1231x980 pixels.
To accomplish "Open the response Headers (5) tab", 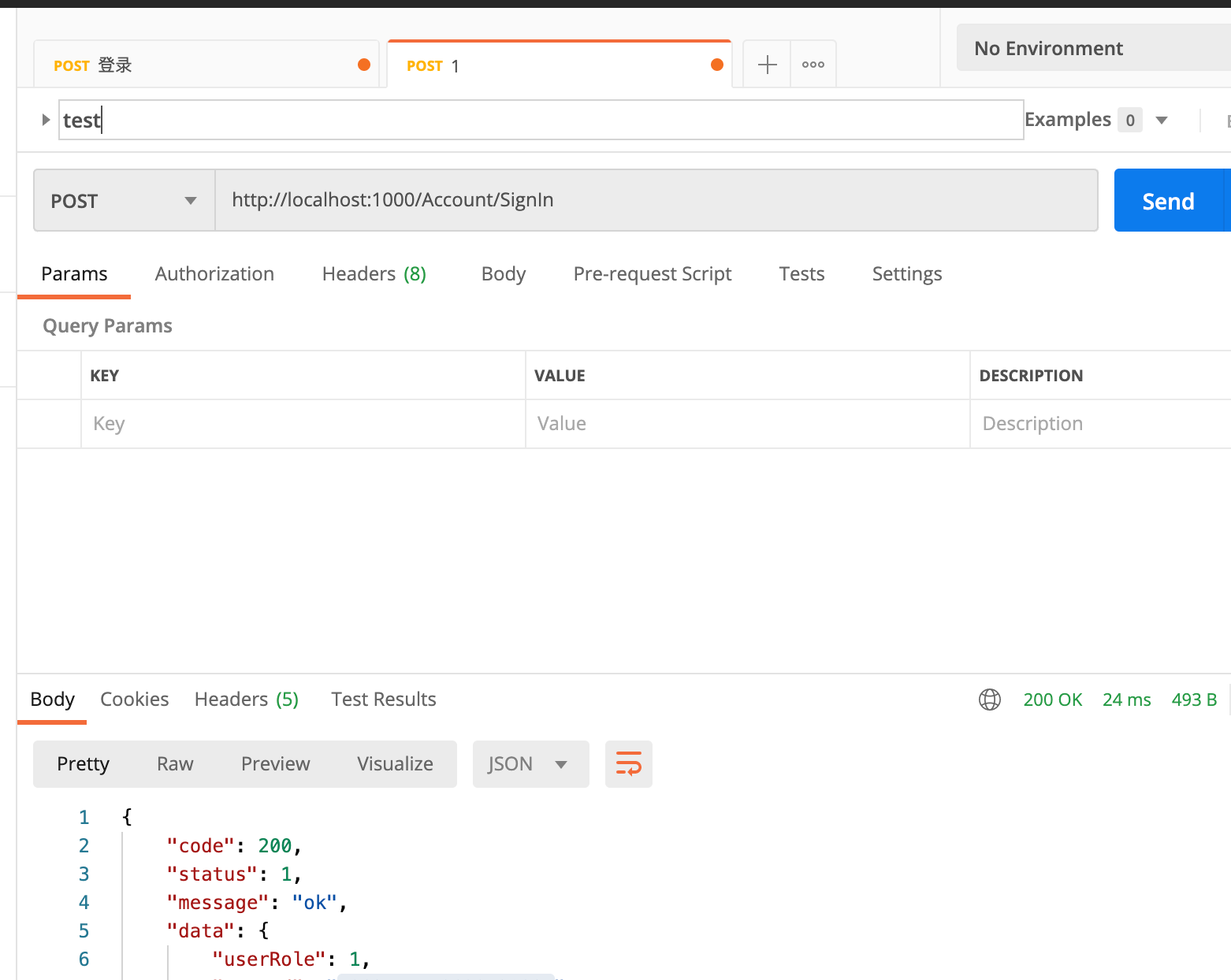I will (247, 700).
